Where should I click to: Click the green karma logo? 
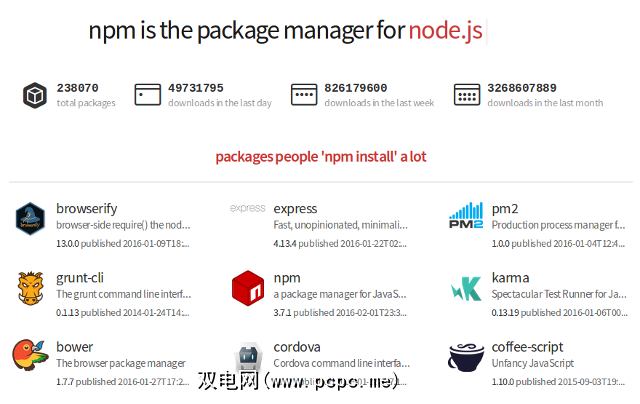pos(466,288)
